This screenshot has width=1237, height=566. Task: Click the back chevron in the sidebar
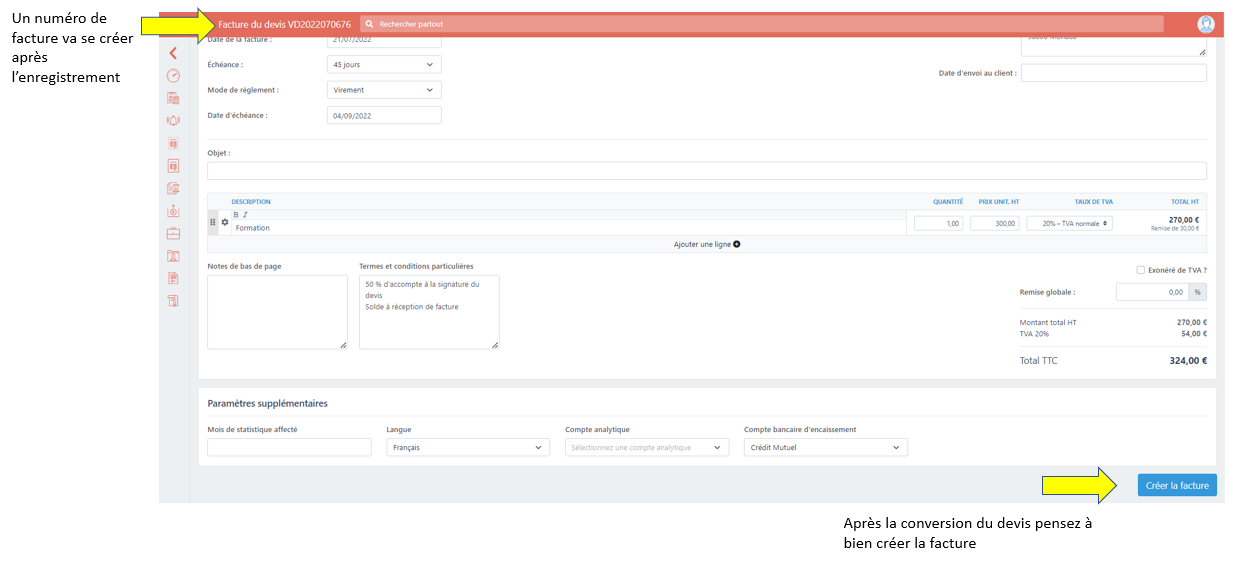pos(173,53)
